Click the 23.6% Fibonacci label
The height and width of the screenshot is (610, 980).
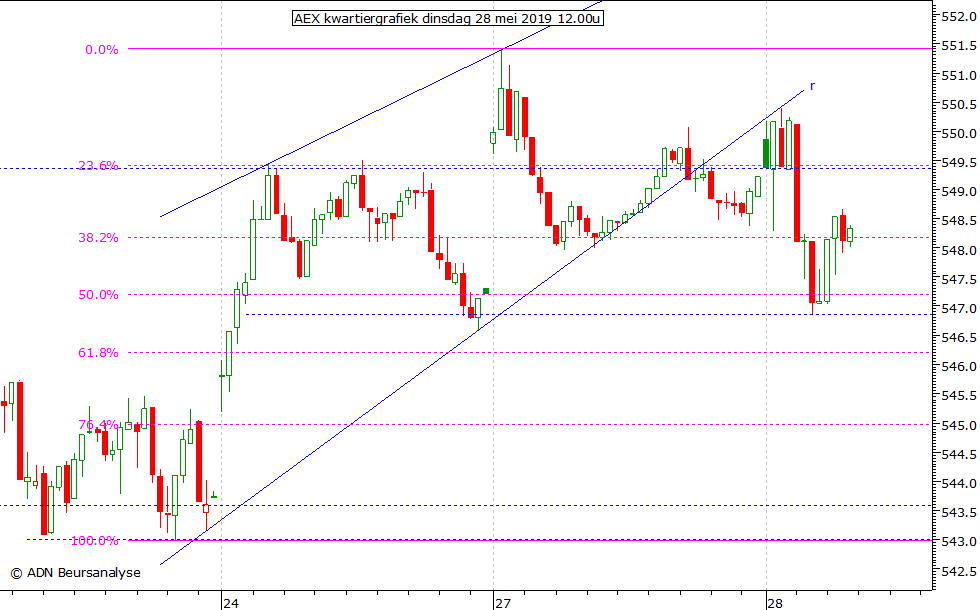(98, 165)
